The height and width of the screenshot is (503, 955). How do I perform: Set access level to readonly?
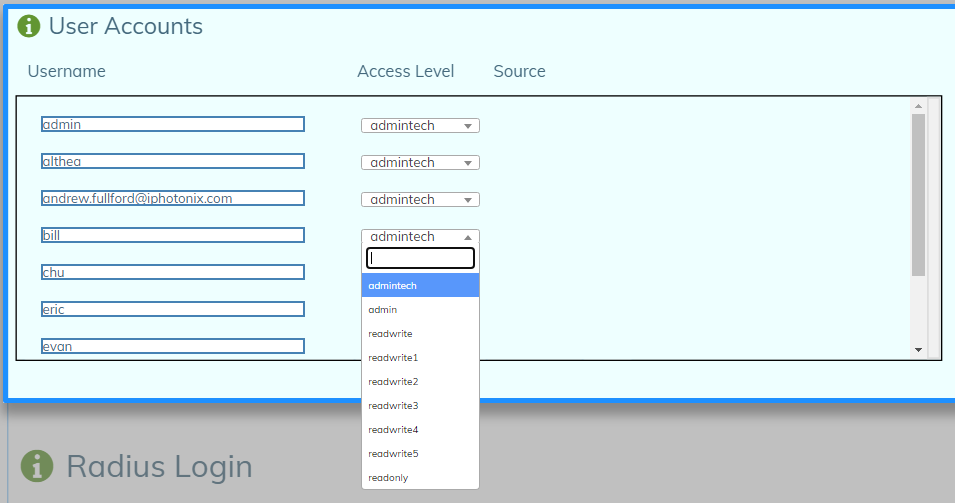click(420, 478)
